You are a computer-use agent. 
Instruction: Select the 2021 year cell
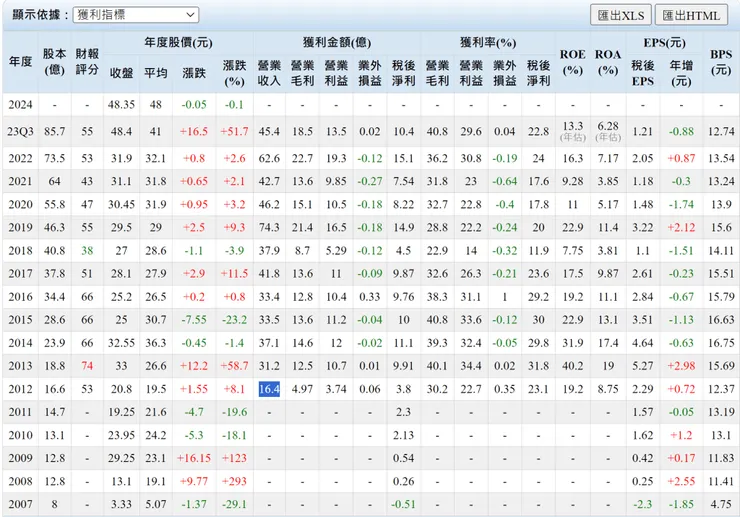pyautogui.click(x=20, y=181)
